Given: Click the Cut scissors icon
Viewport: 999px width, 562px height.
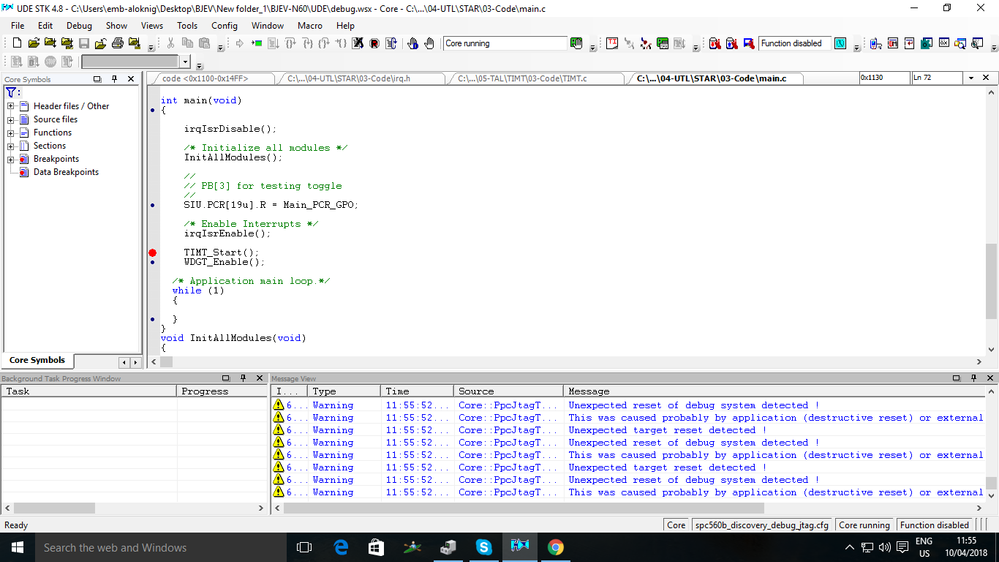Looking at the screenshot, I should [171, 43].
